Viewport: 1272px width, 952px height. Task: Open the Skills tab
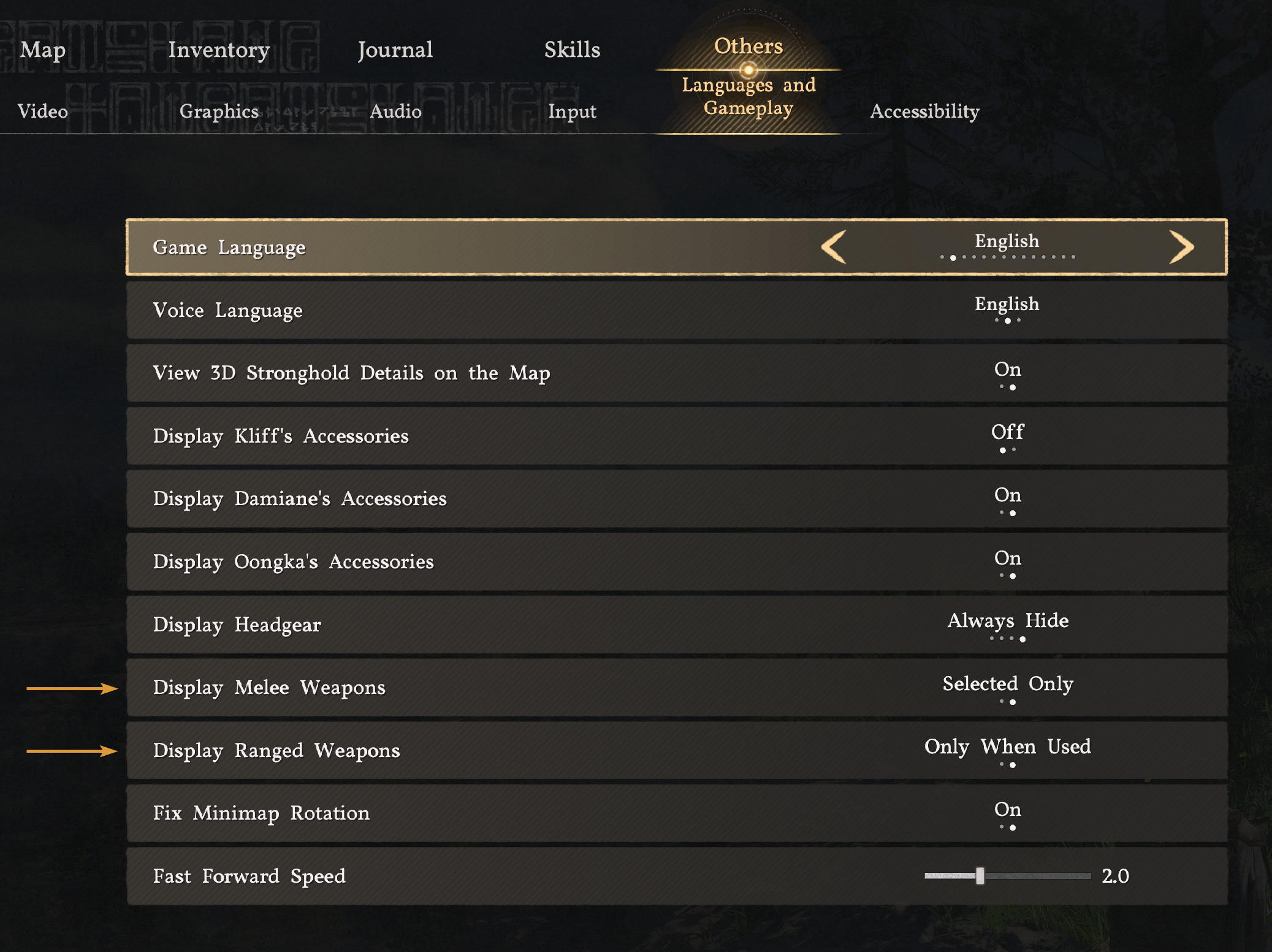coord(571,49)
